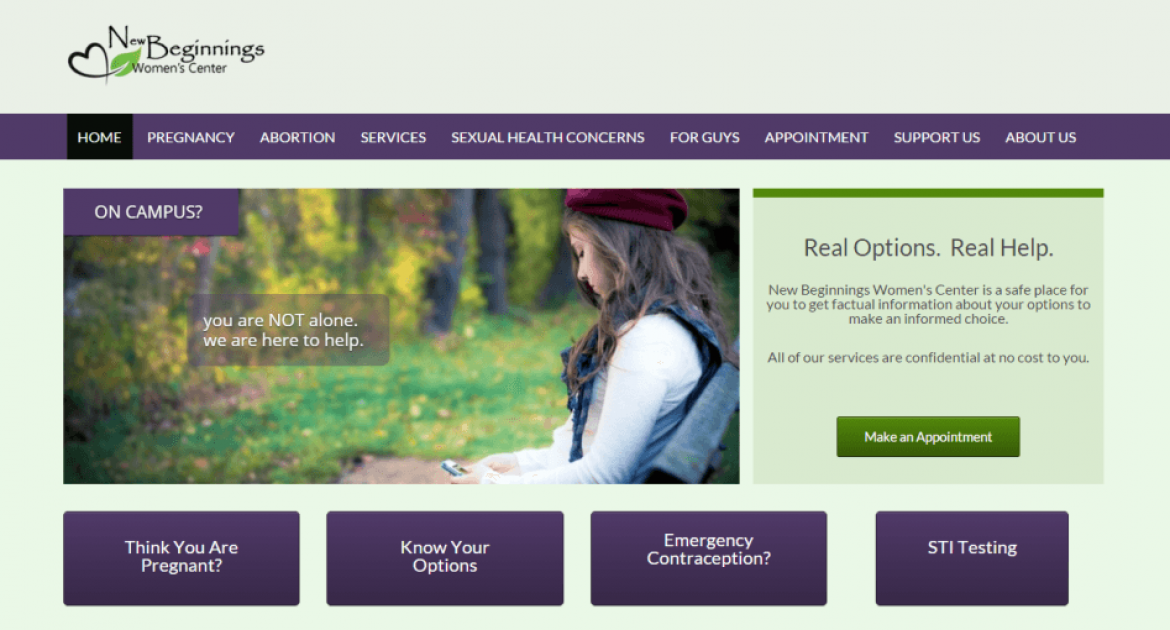
Task: Select the Know Your Options button
Action: pos(445,558)
